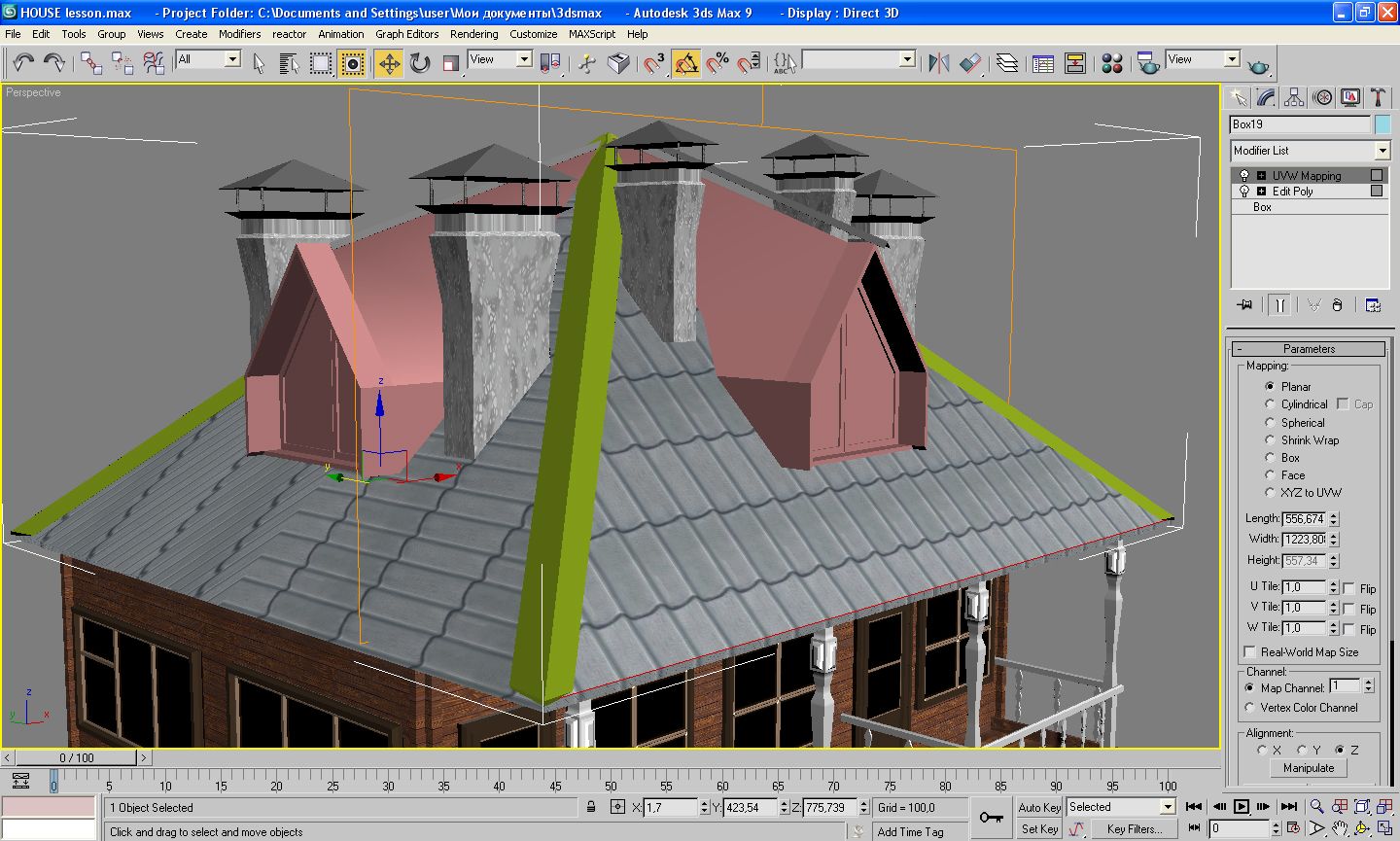Switch to the Hierarchy command panel
The width and height of the screenshot is (1400, 841).
pyautogui.click(x=1294, y=97)
